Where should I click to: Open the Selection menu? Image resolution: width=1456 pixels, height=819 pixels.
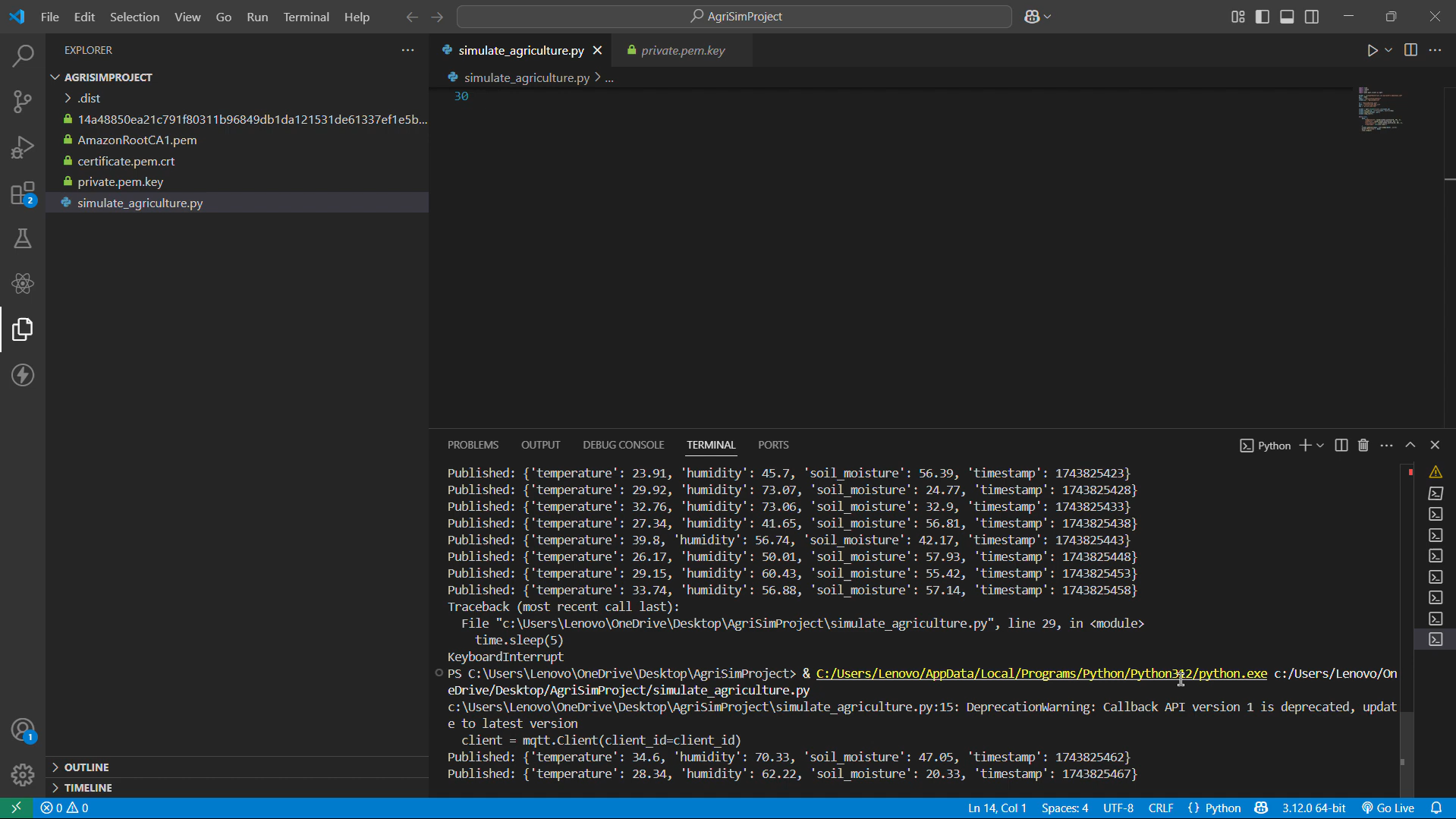click(134, 17)
